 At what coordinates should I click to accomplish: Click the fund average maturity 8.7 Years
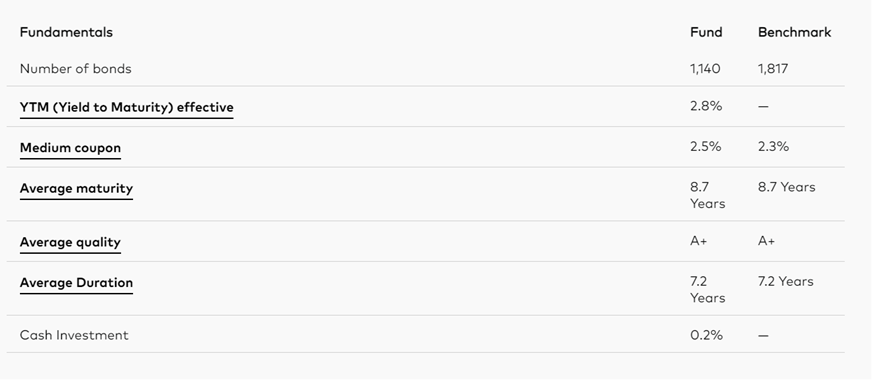point(707,196)
